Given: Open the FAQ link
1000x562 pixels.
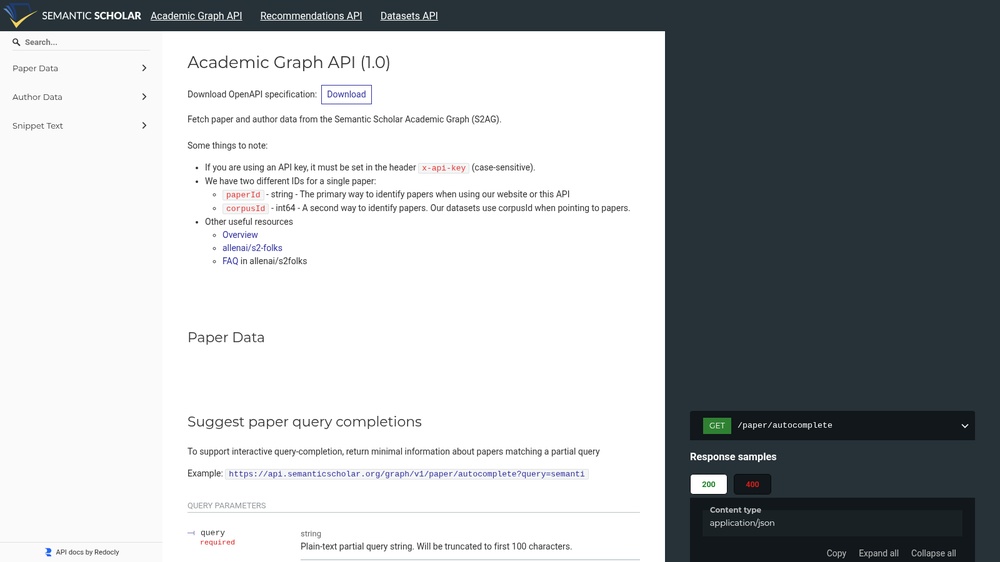Looking at the screenshot, I should tap(230, 261).
